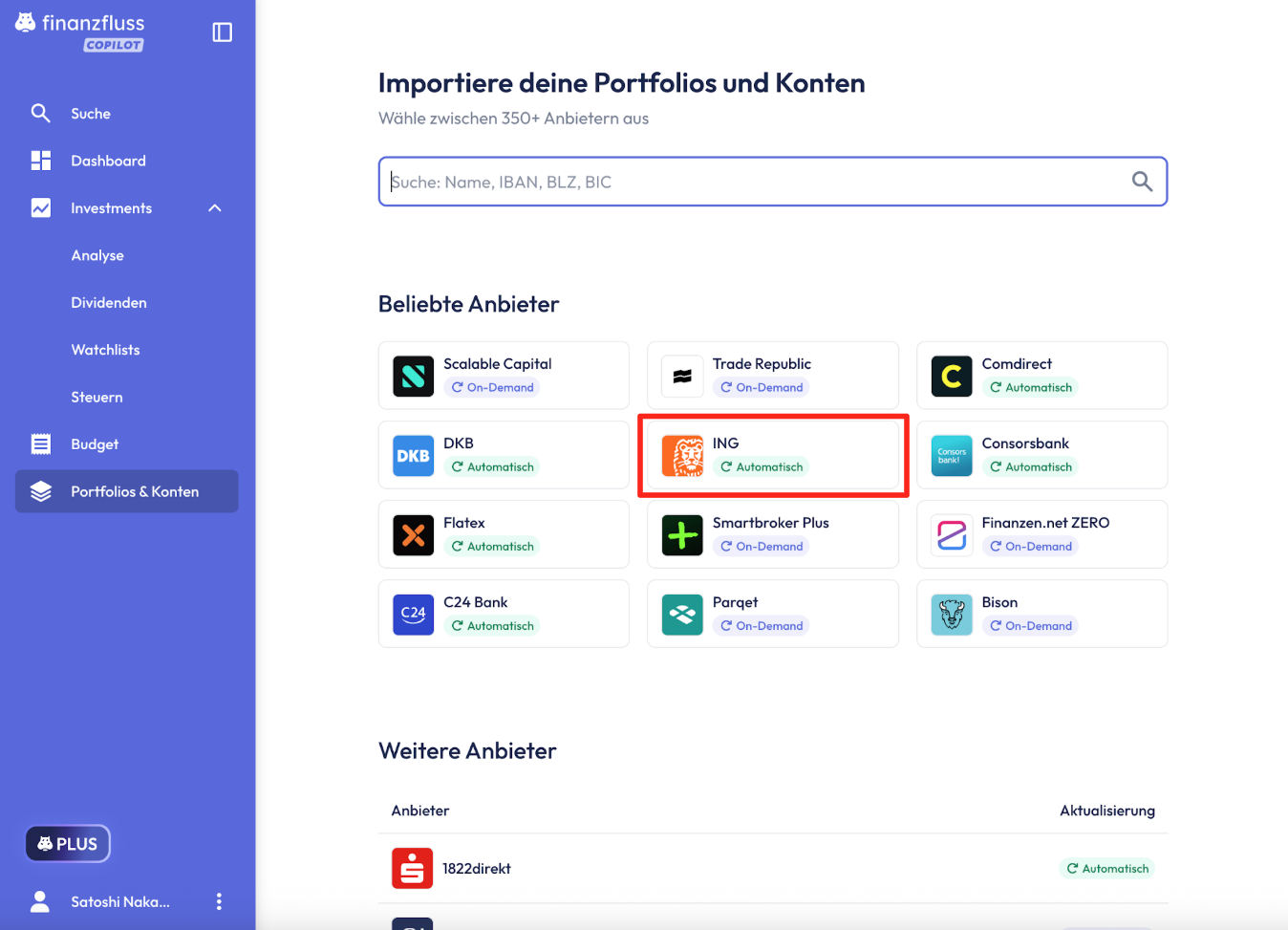
Task: Click the Comdirect yellow C logo
Action: tap(951, 376)
